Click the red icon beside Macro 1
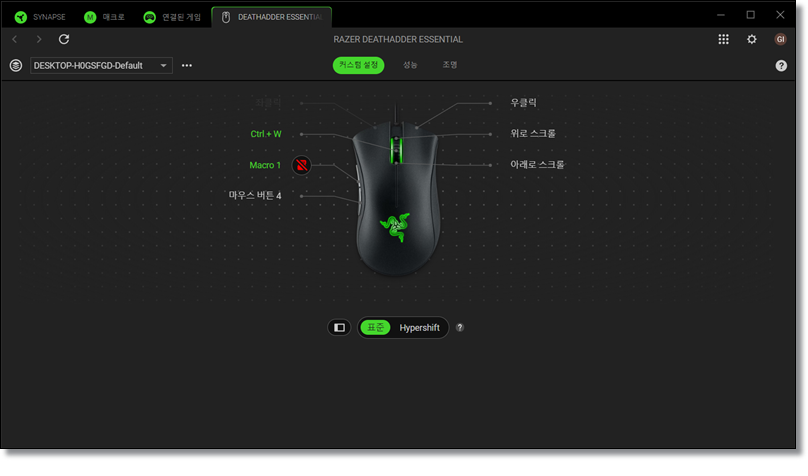The height and width of the screenshot is (476, 808). tap(301, 165)
